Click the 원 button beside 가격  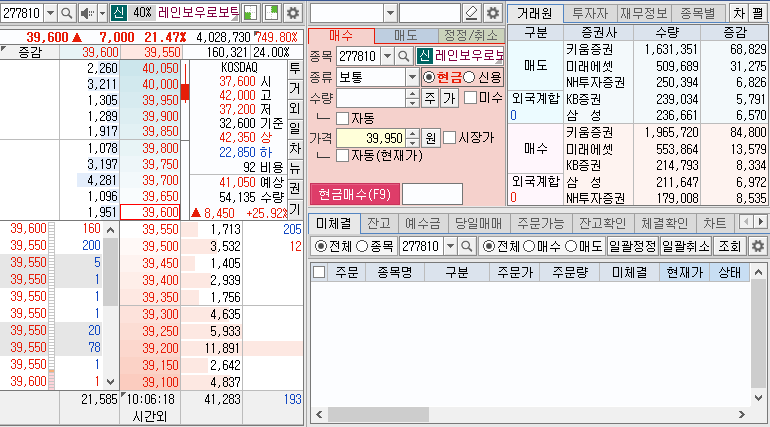431,138
